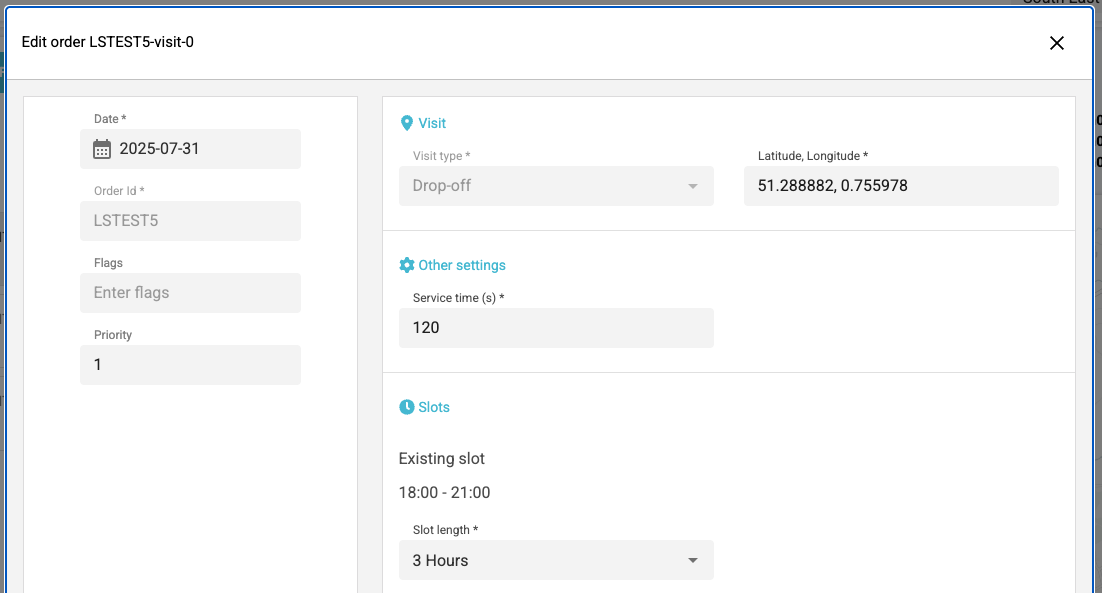
Task: Edit the Priority field value
Action: coord(190,365)
